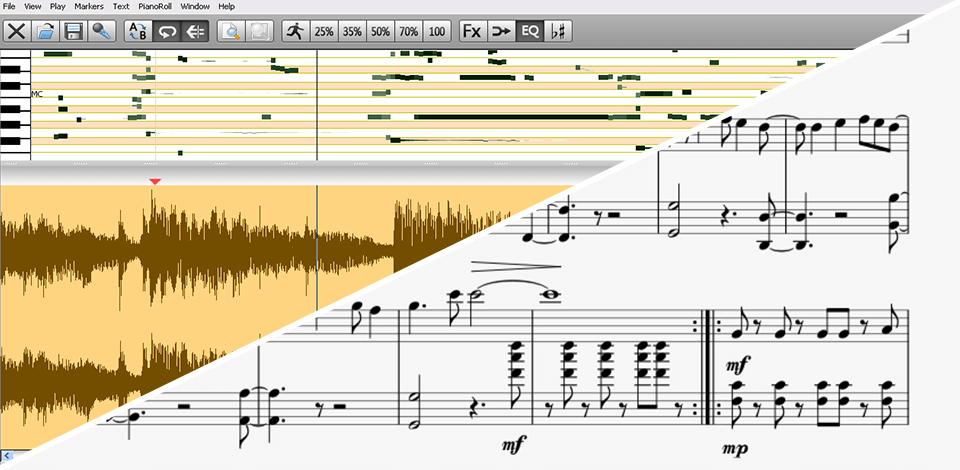
Task: Click the piano keyboard strip at left
Action: [15, 105]
